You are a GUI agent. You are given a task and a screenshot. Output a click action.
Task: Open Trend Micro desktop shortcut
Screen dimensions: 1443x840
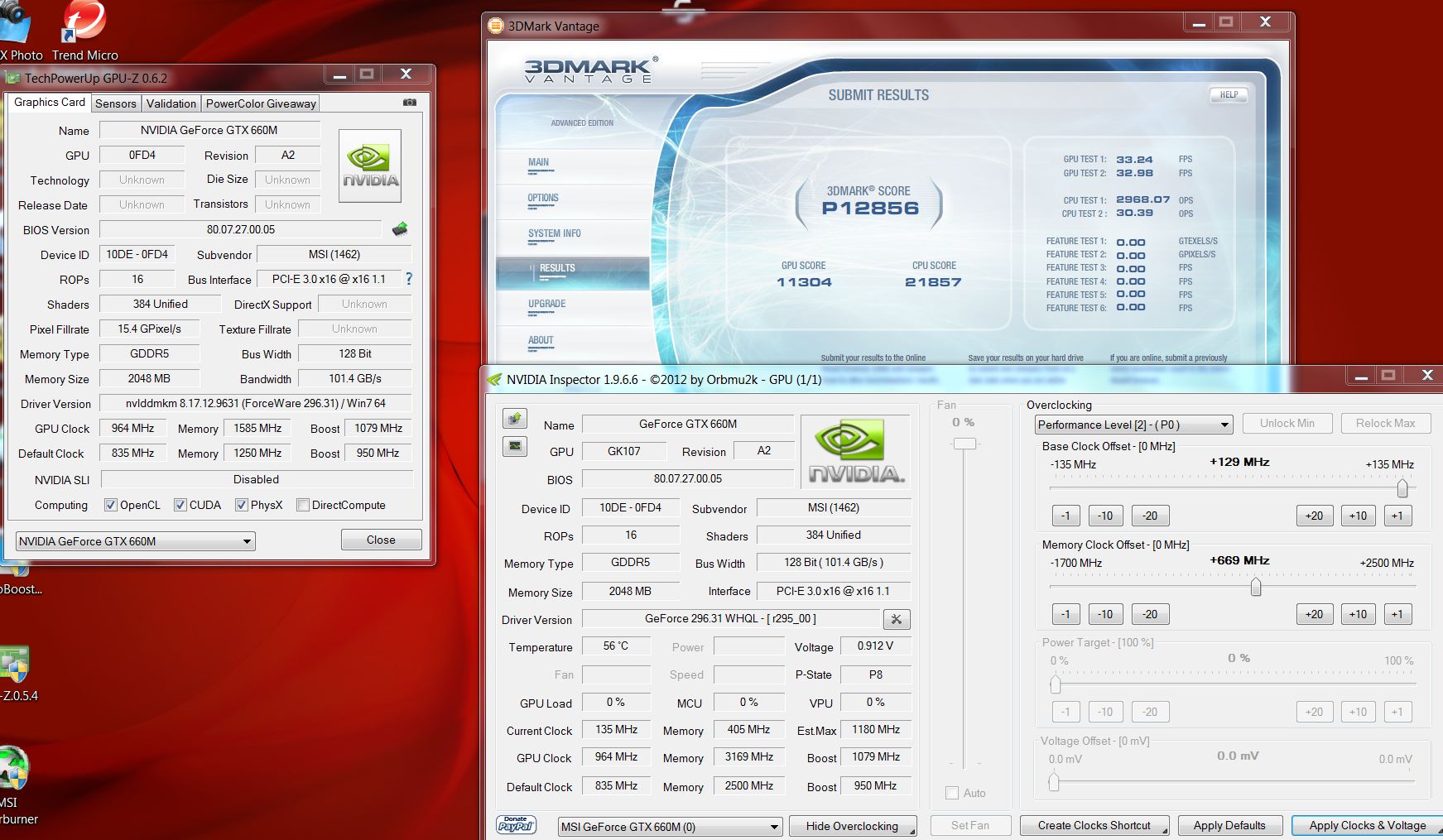[84, 31]
